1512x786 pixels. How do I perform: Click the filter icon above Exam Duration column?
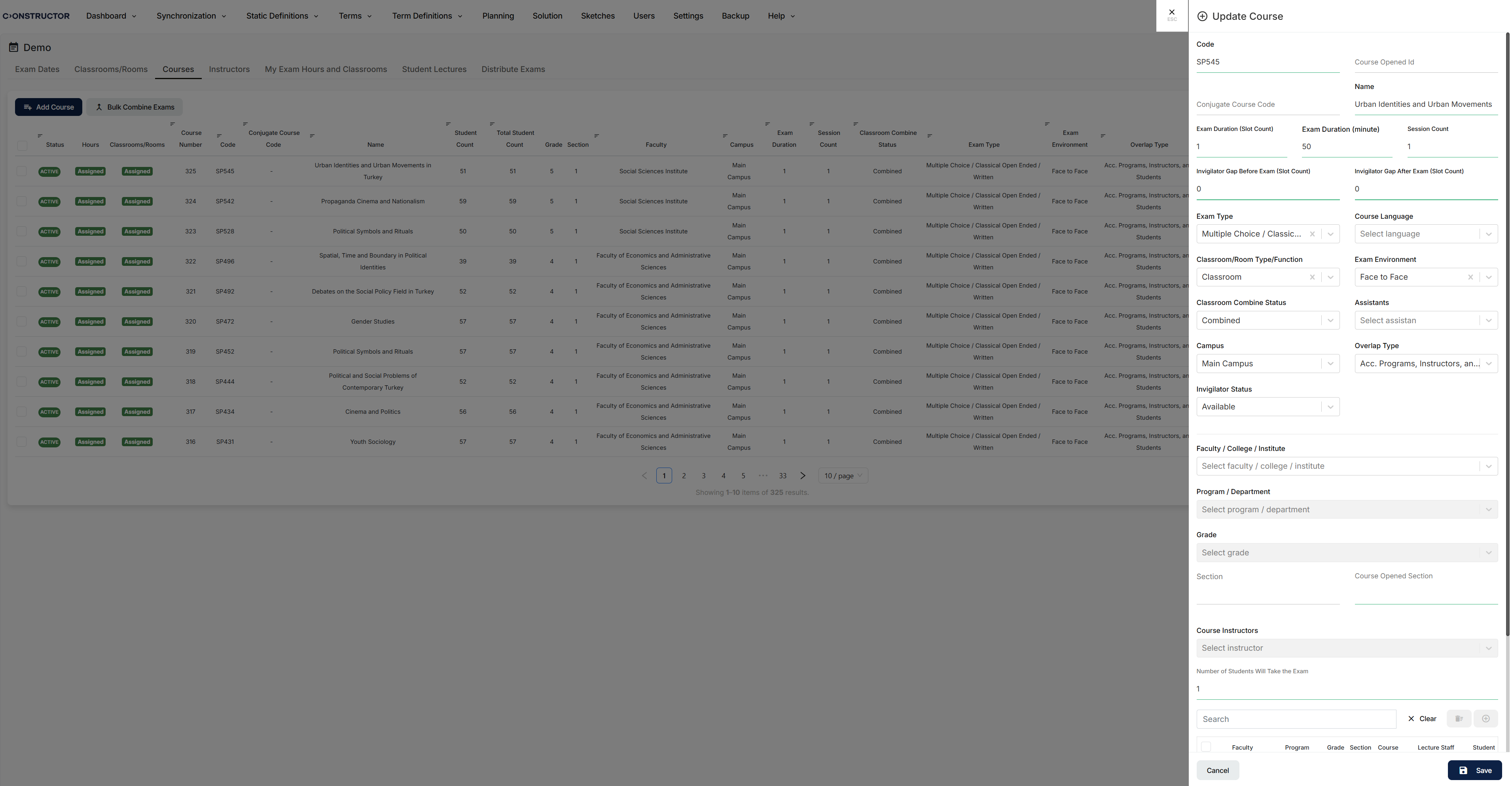pyautogui.click(x=768, y=124)
